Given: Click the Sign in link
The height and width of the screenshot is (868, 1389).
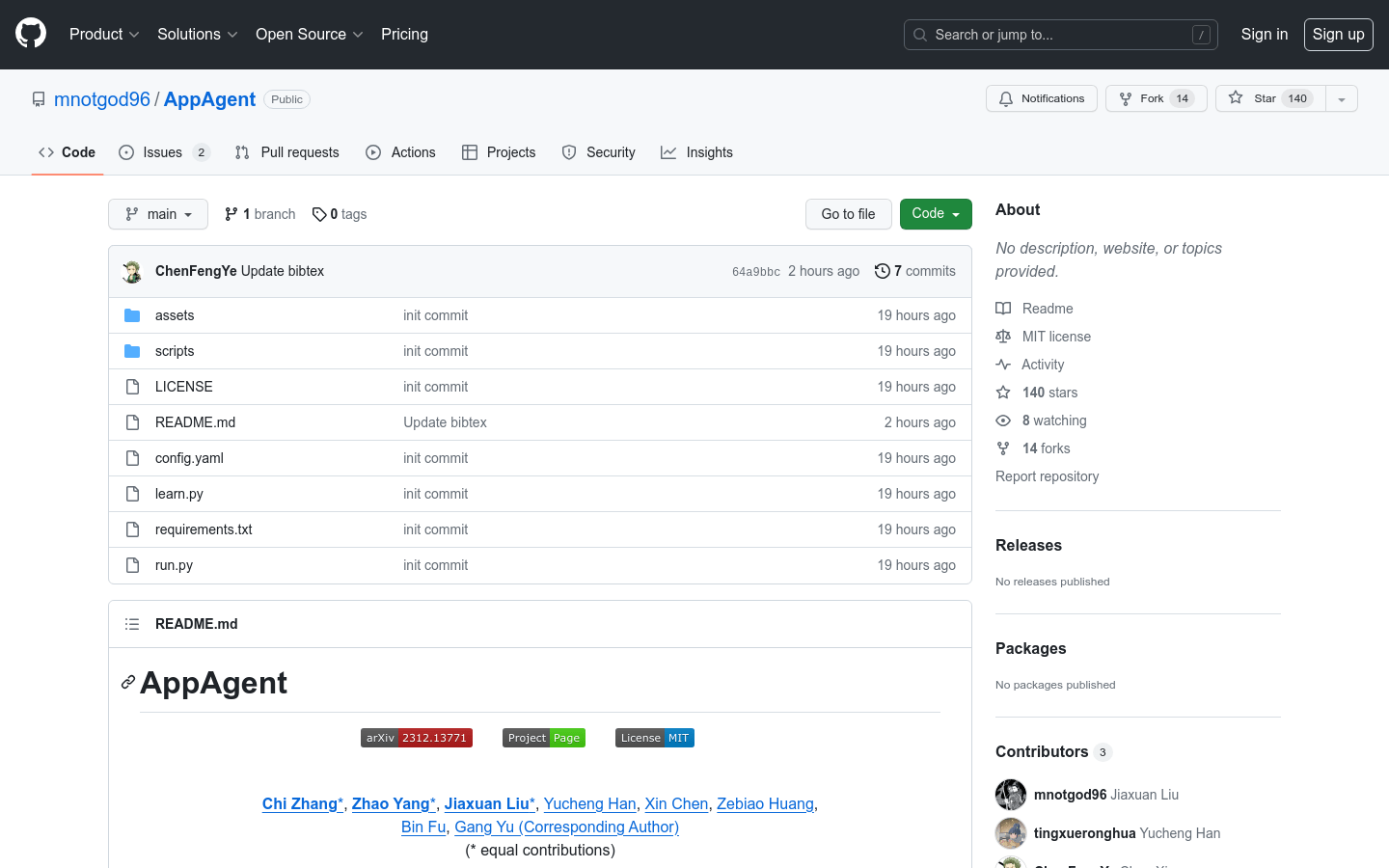Looking at the screenshot, I should [1265, 34].
